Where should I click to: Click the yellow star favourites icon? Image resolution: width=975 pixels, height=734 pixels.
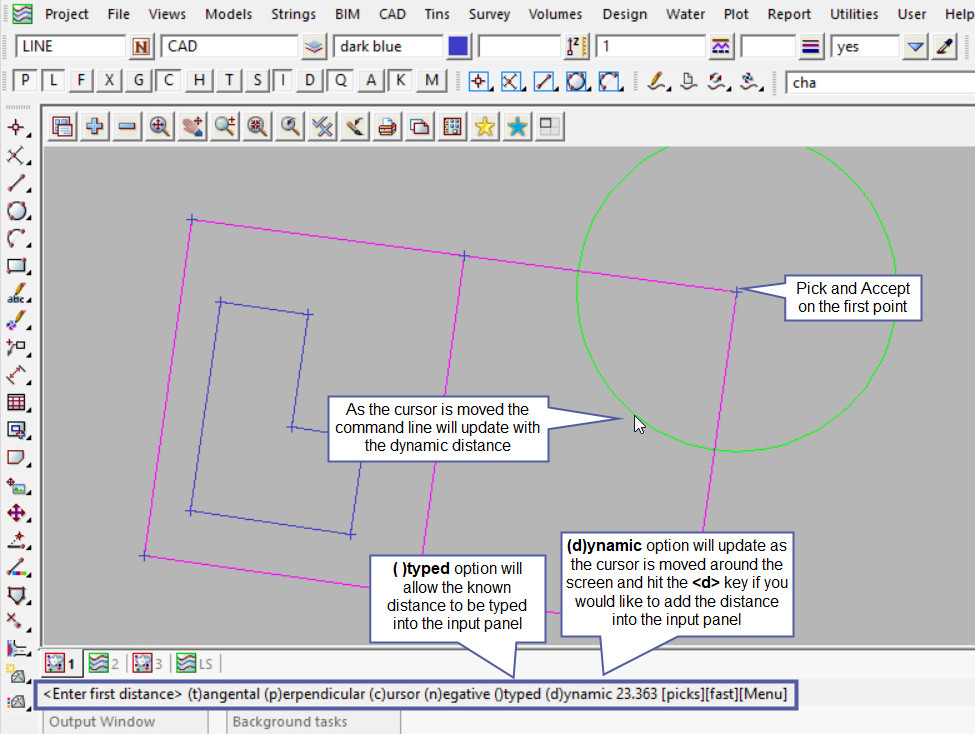485,126
